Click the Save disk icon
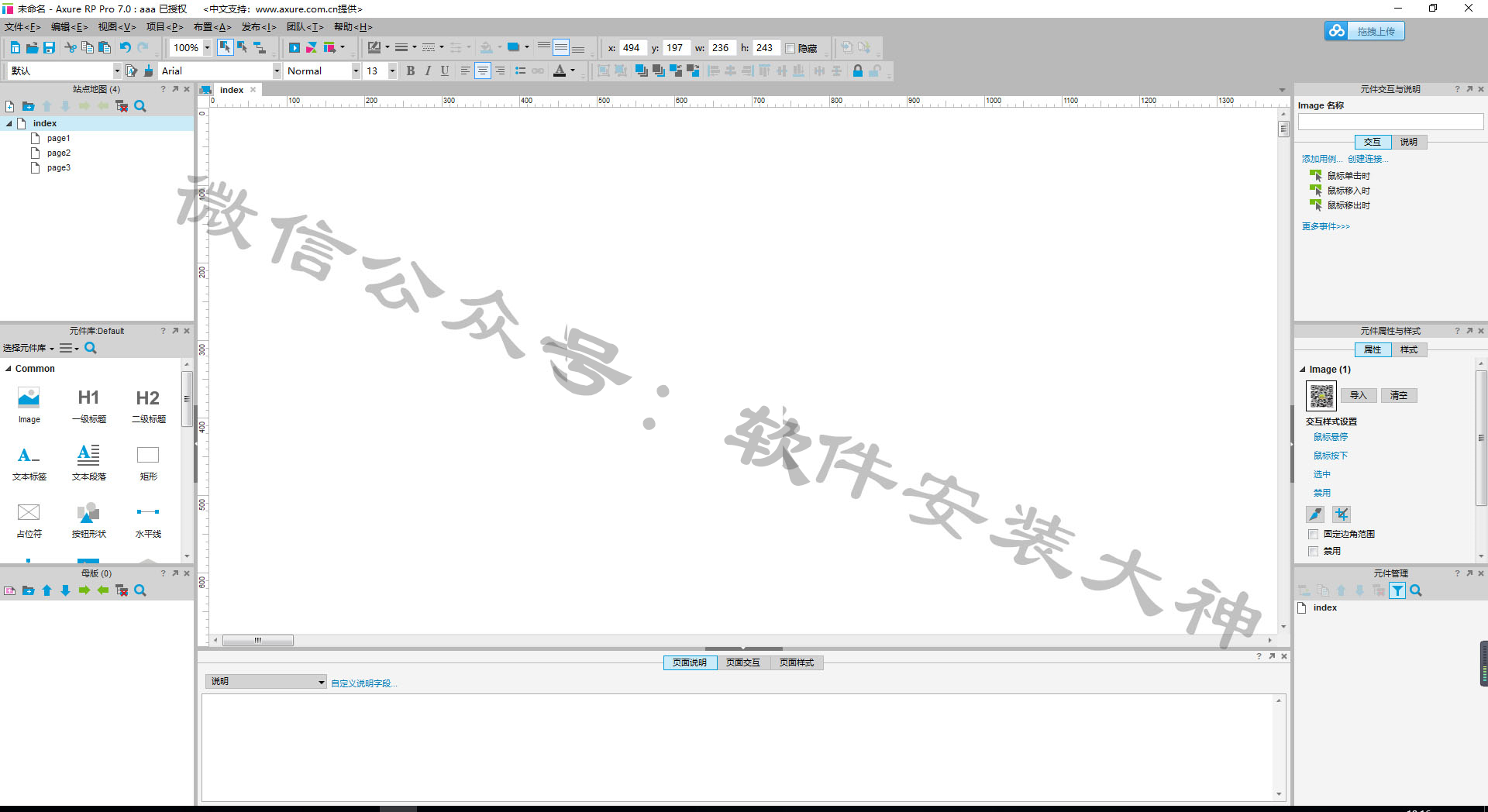 click(49, 48)
